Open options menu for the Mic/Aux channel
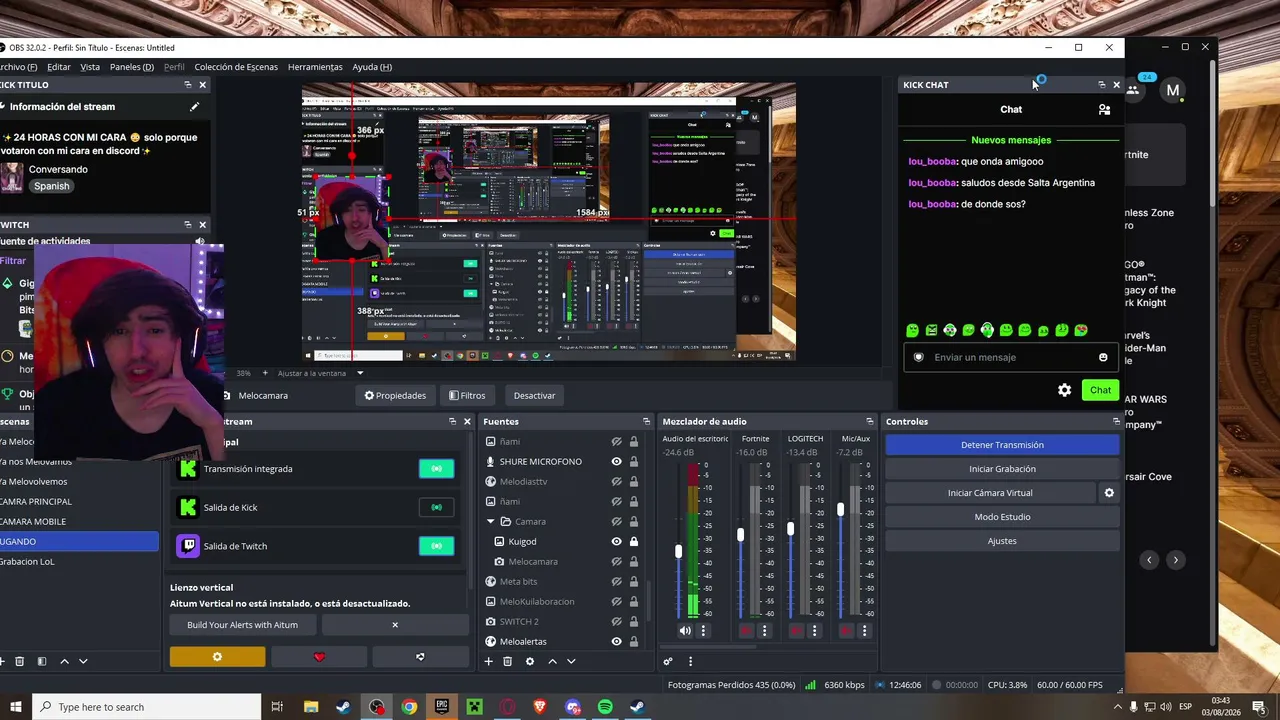 pyautogui.click(x=865, y=631)
